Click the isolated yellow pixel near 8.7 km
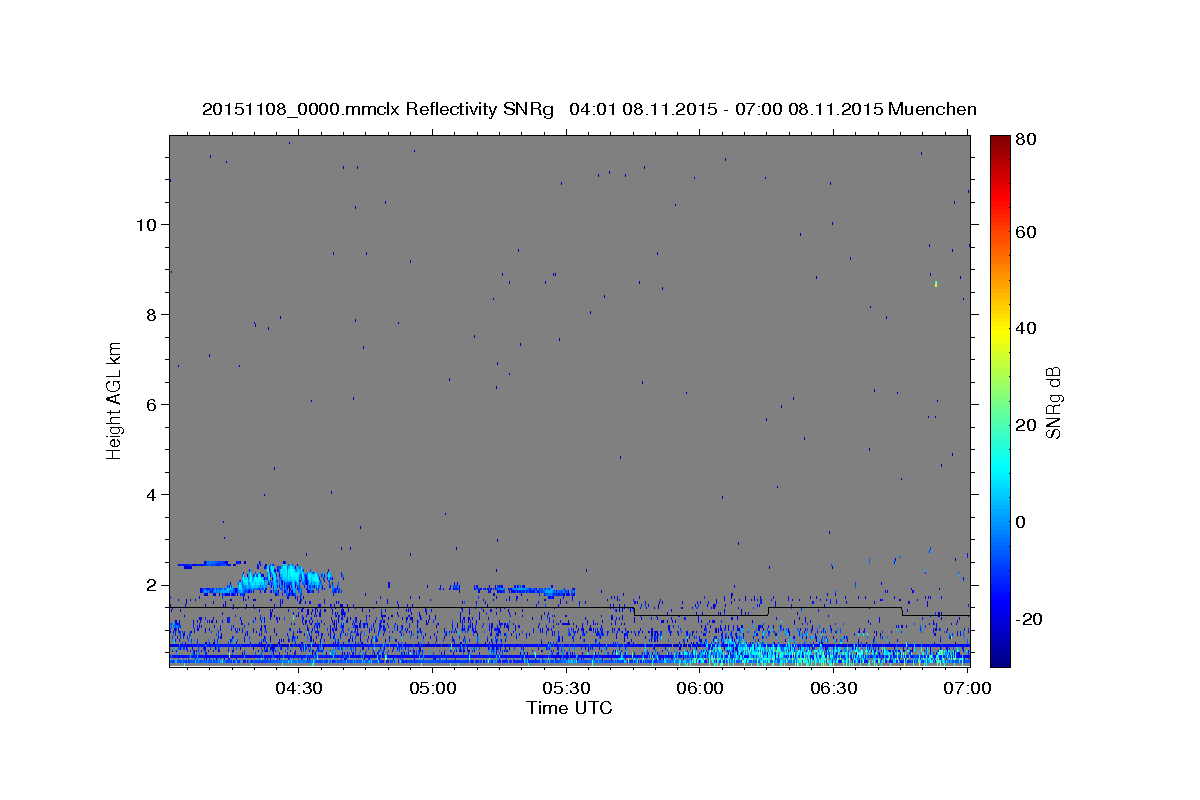Viewport: 1200px width, 800px height. [935, 284]
